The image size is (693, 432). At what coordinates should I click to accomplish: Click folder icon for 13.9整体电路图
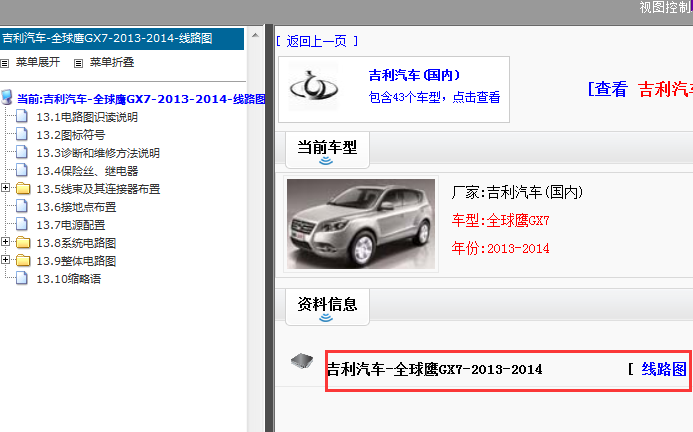[x=23, y=261]
